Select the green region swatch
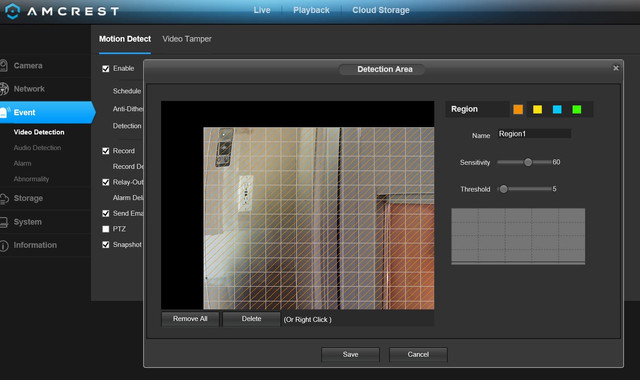Screen dimensions: 640x380 (577, 109)
